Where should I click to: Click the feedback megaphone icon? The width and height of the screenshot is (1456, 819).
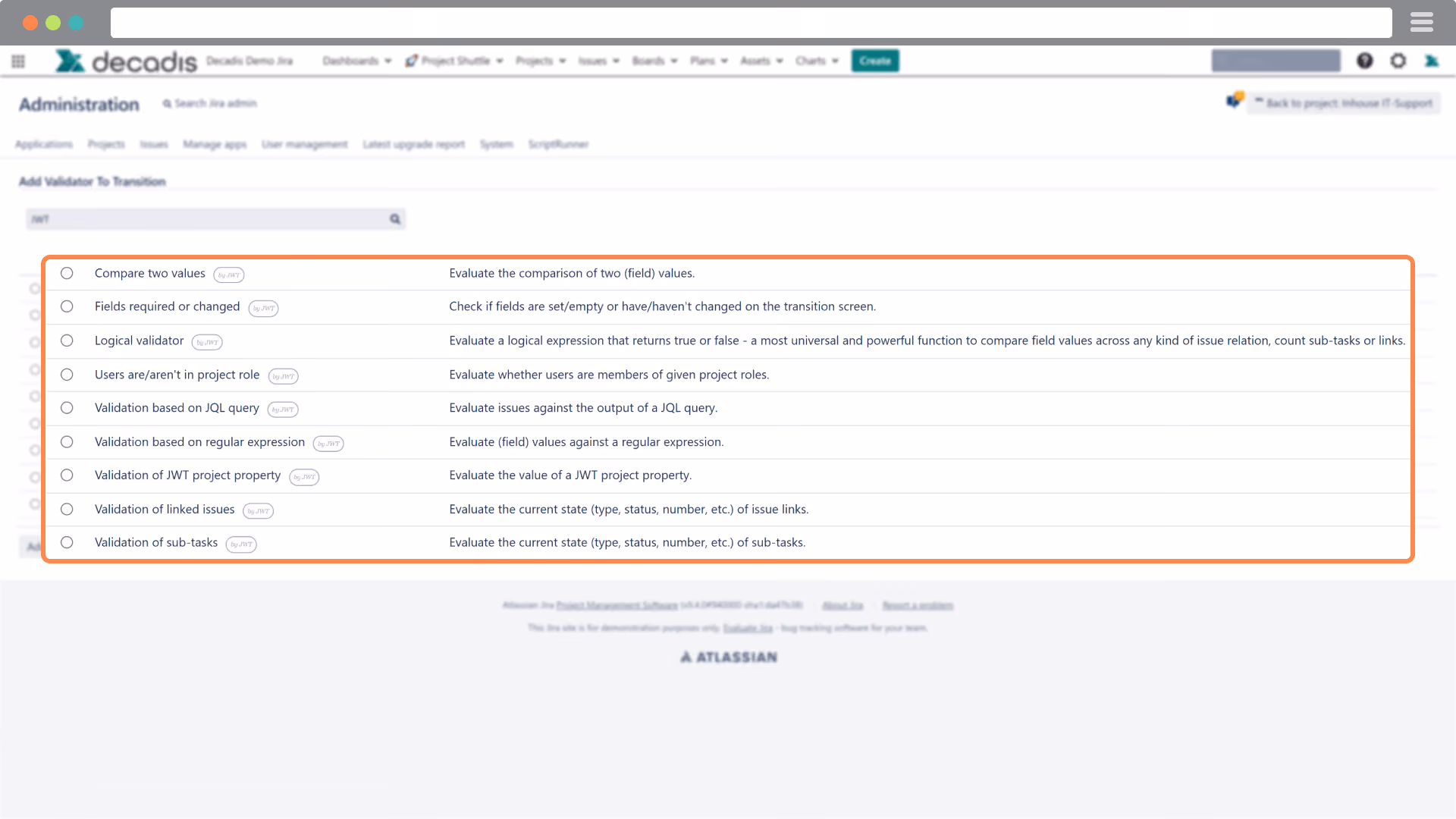(x=1235, y=100)
